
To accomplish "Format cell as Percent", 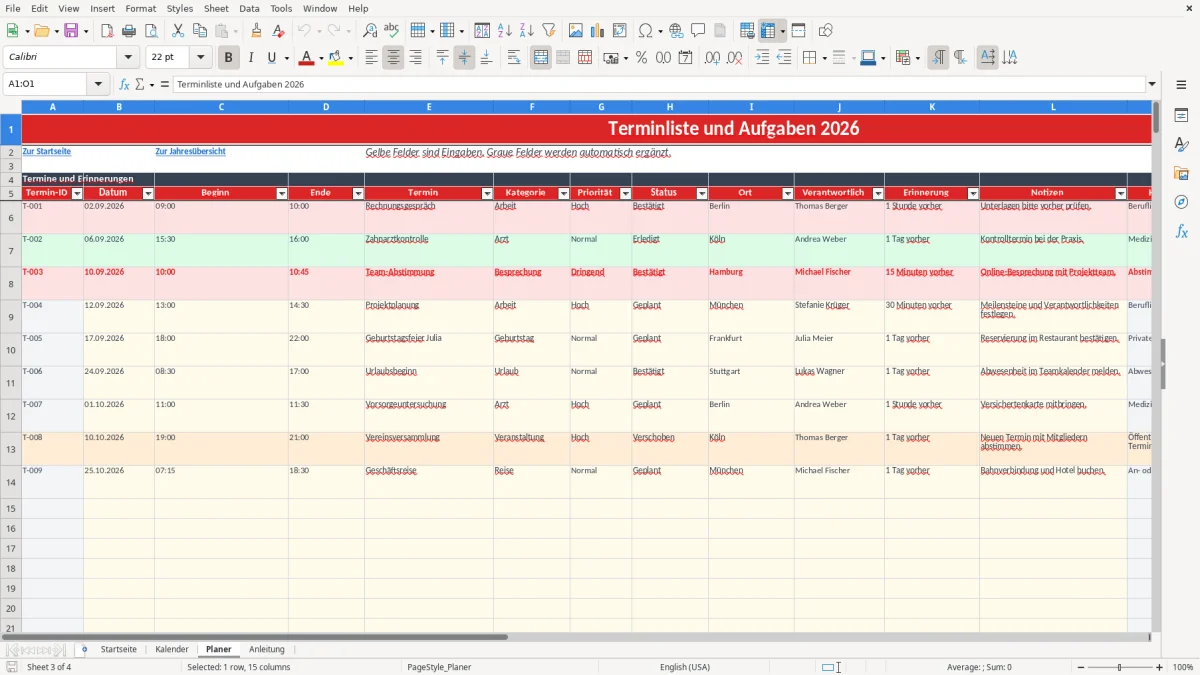I will (x=642, y=58).
